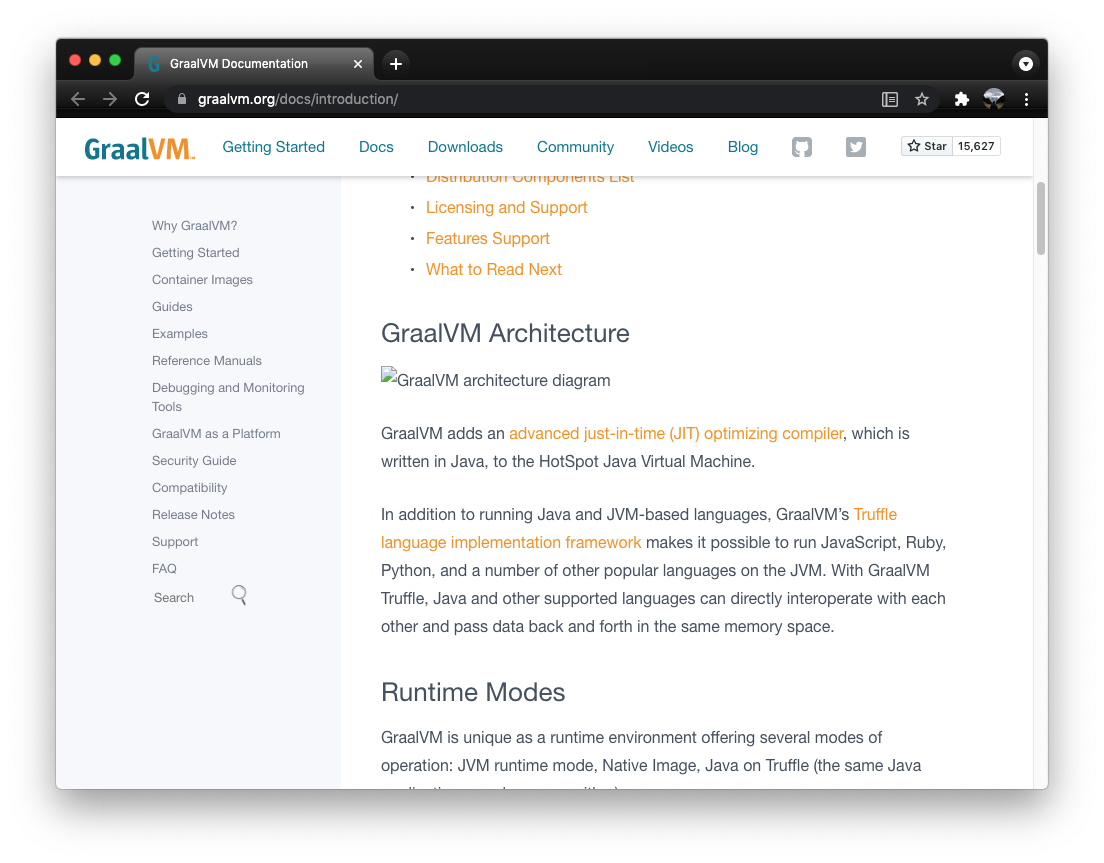Open advanced just-in-time (JIT) optimizing compiler link
The width and height of the screenshot is (1104, 863).
tap(676, 434)
